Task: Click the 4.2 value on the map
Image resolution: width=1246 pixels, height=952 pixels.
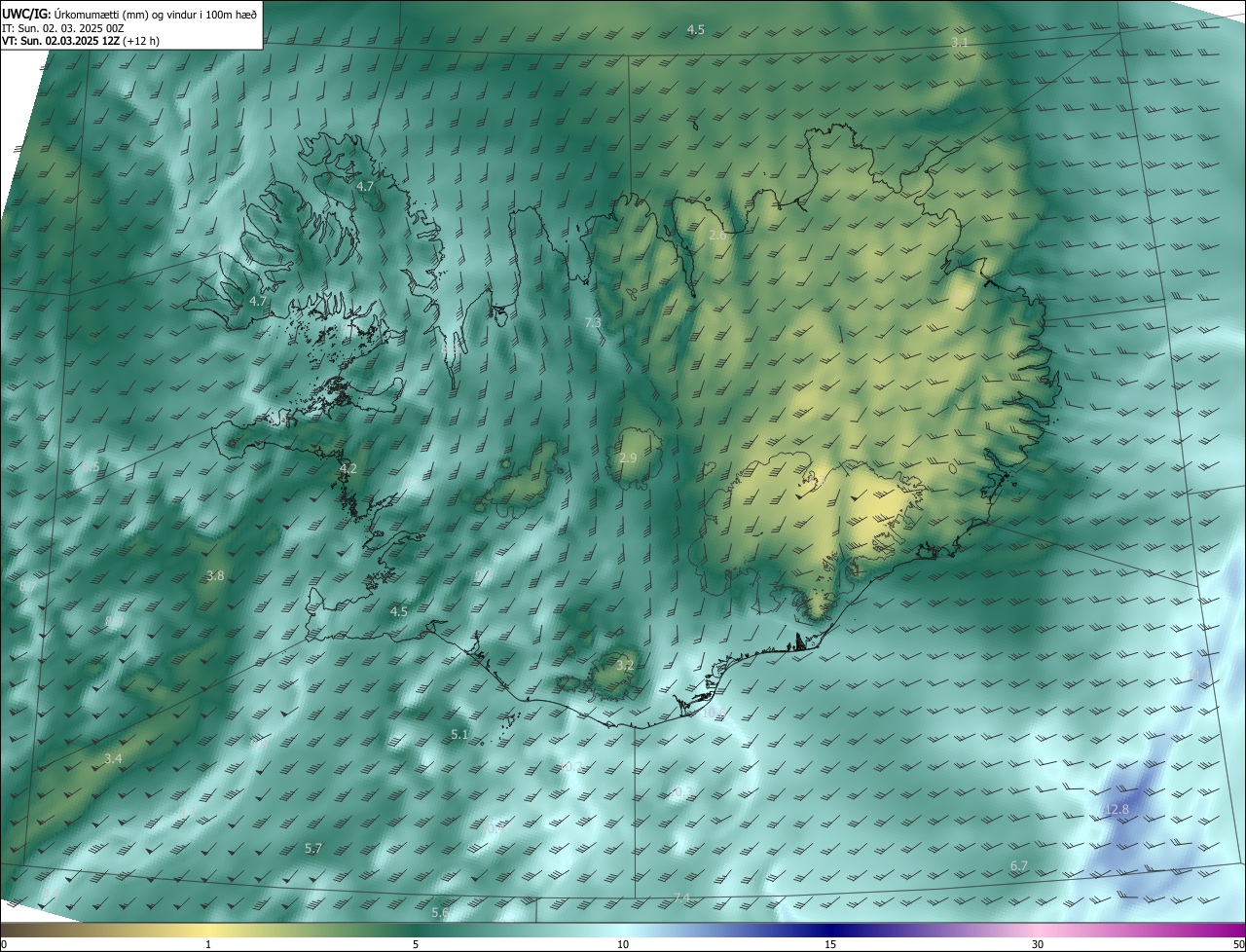Action: (348, 468)
